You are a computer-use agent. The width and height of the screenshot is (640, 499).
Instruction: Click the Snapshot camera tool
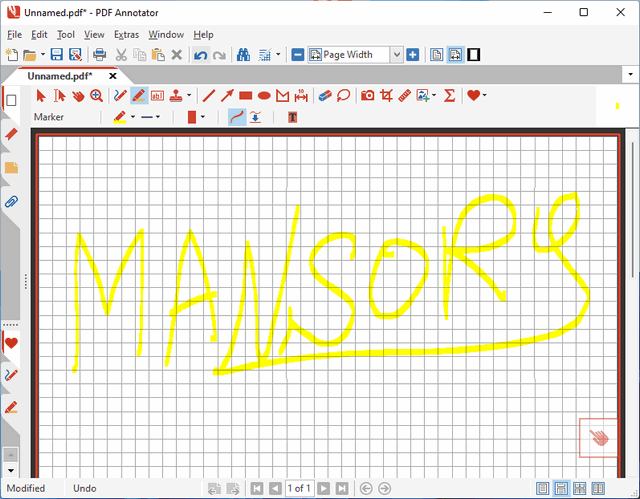point(367,96)
